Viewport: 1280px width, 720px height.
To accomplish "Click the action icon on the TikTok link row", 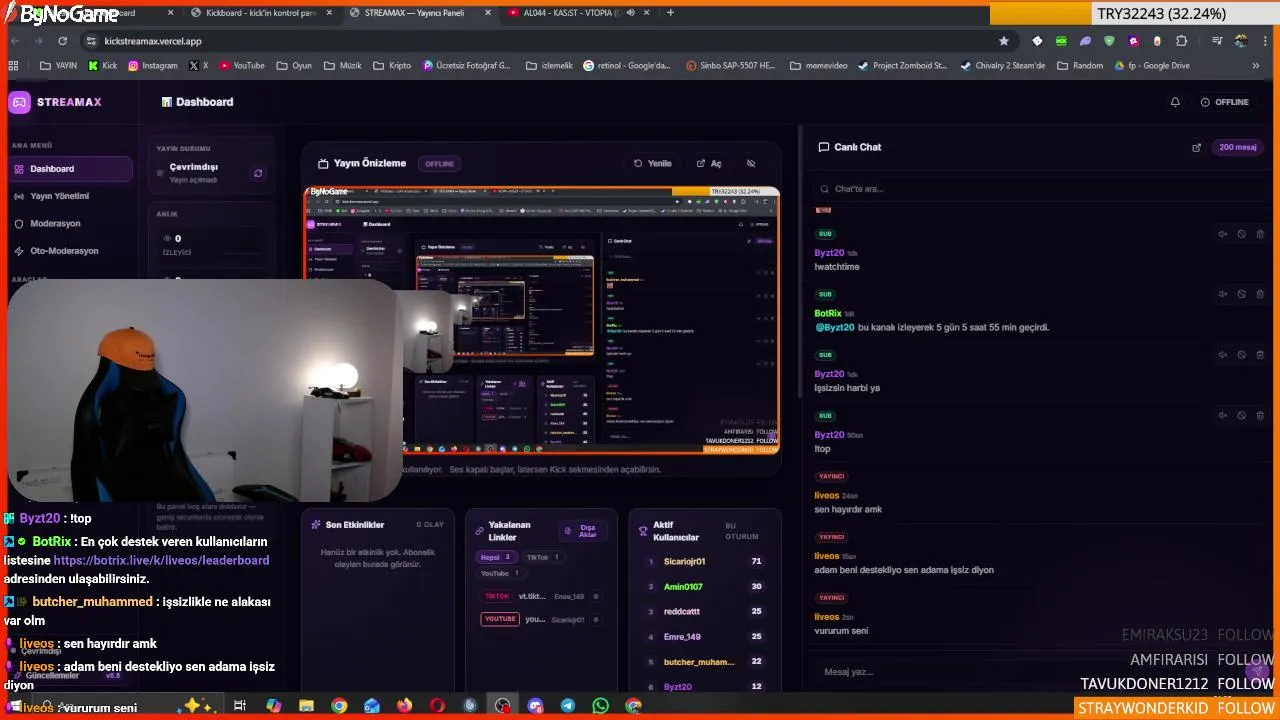I will point(596,596).
